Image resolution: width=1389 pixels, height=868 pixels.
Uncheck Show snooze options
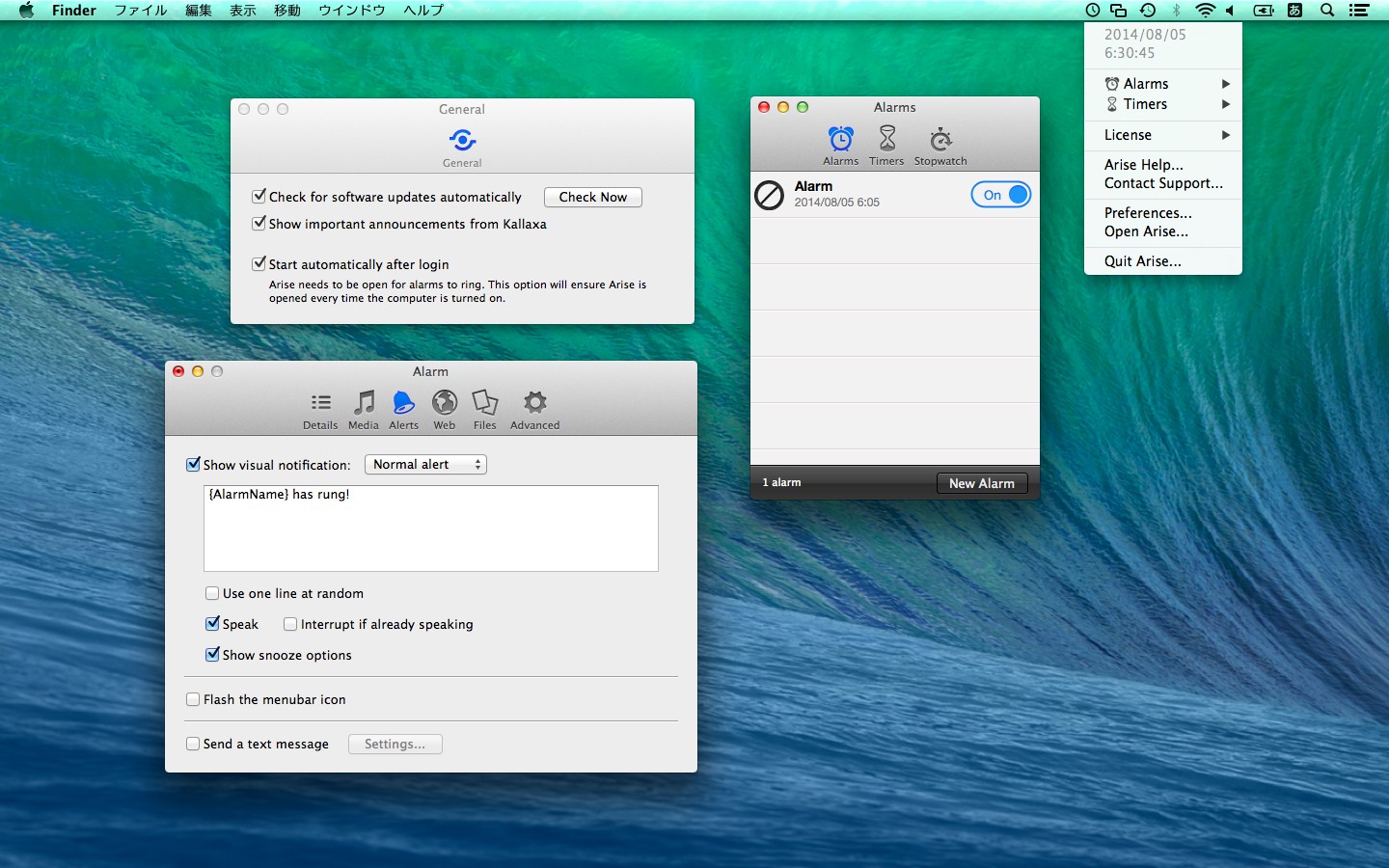tap(212, 655)
